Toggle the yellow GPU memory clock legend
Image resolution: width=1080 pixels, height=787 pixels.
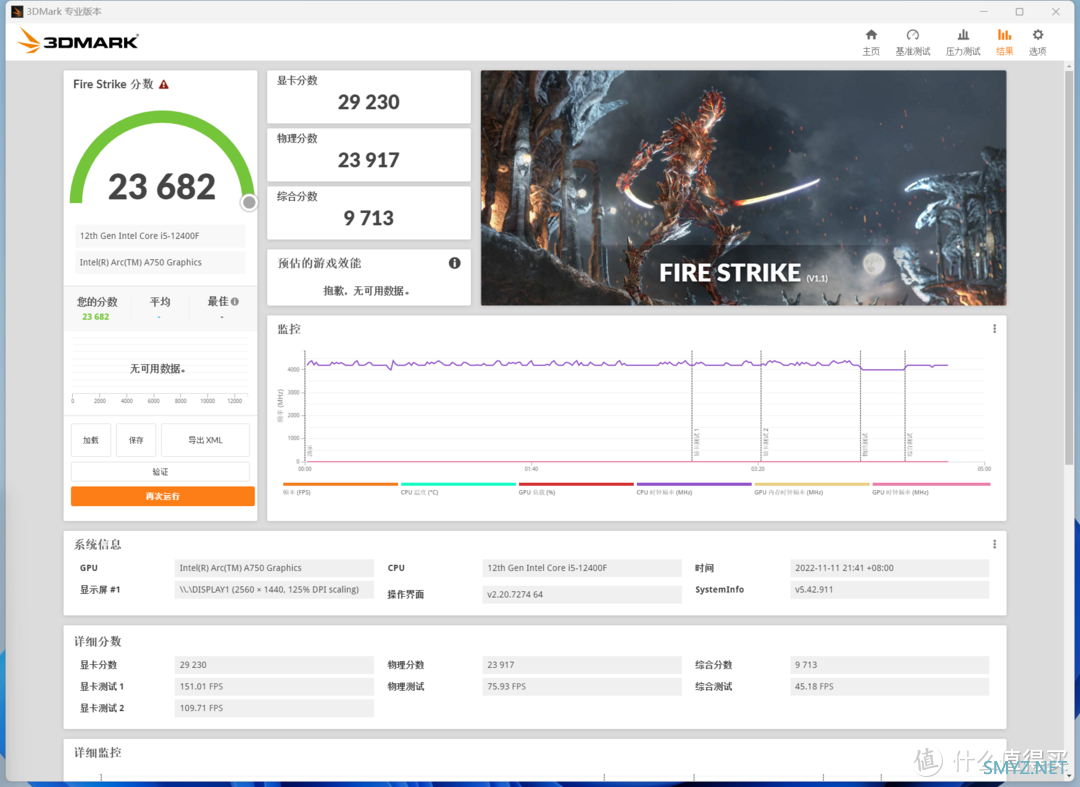tap(811, 489)
